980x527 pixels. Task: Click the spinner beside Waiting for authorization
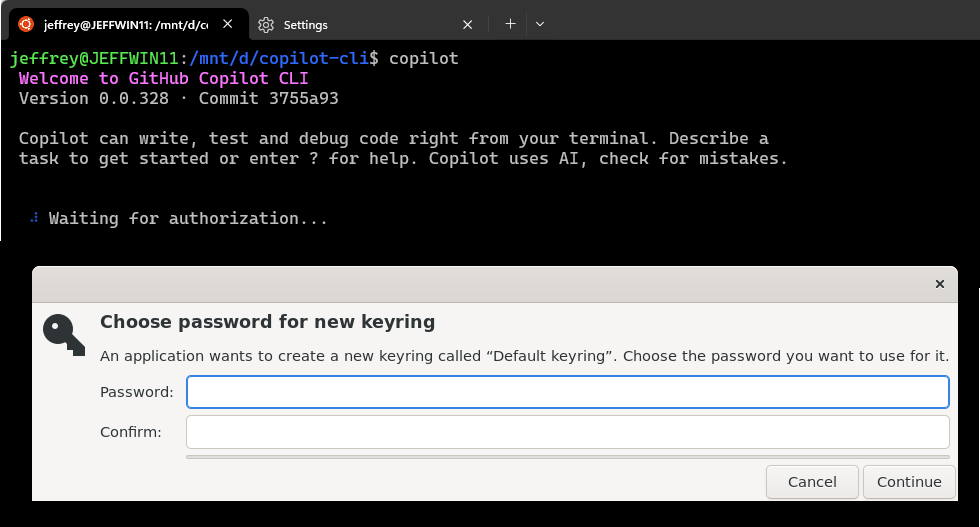coord(35,218)
